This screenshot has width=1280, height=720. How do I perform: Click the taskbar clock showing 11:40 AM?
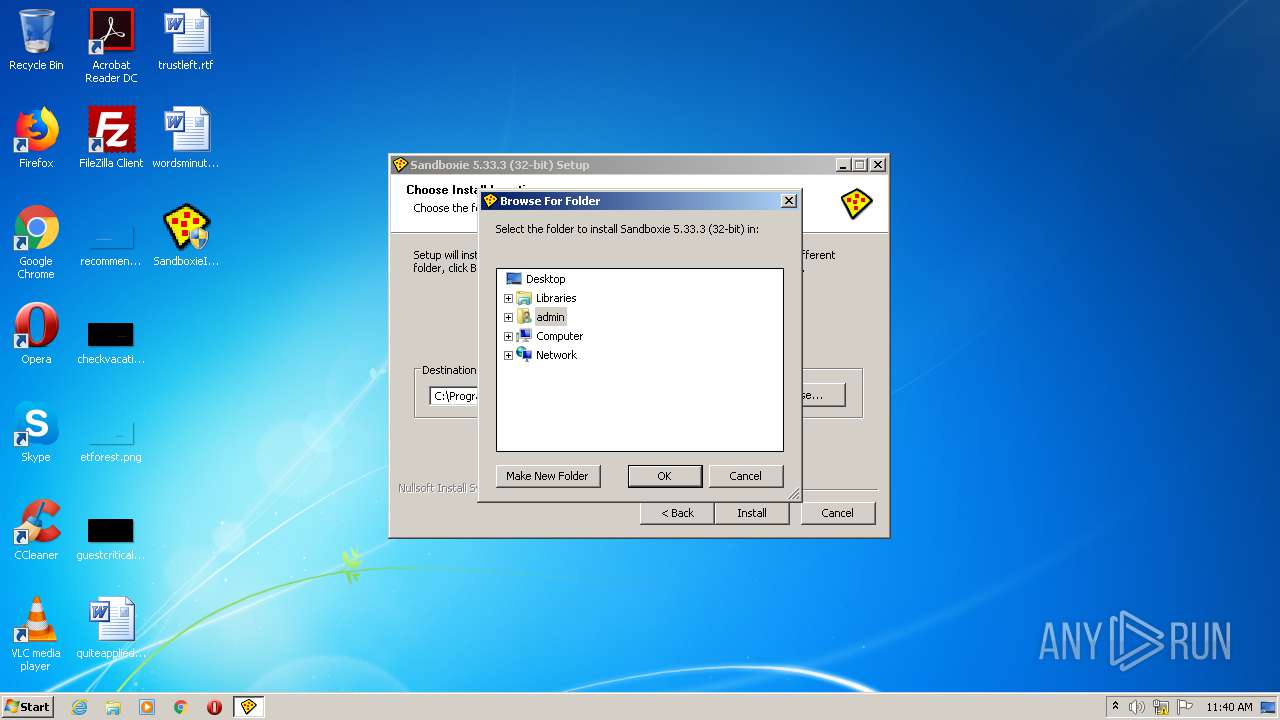click(x=1229, y=707)
